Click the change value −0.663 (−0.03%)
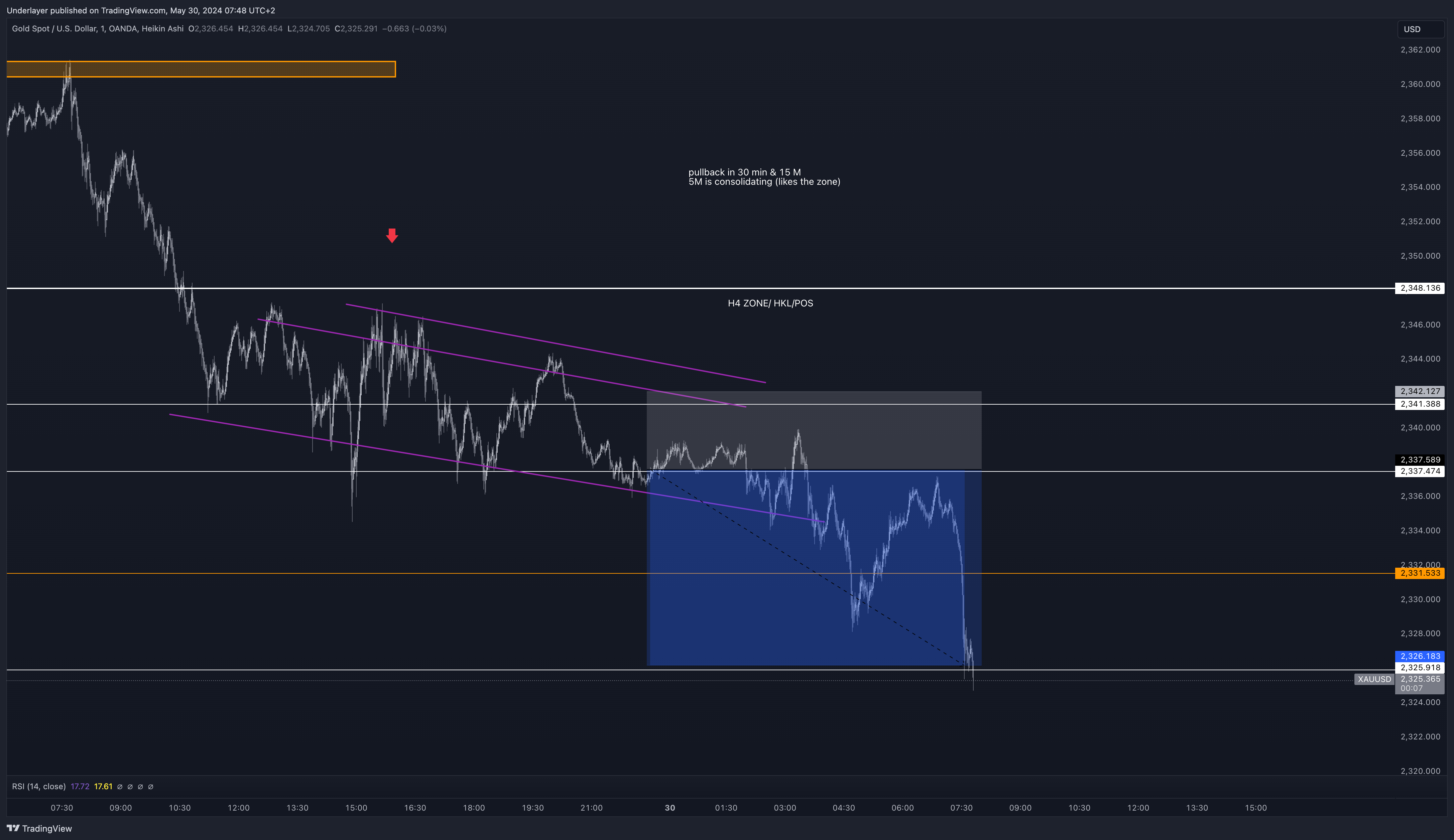Image resolution: width=1454 pixels, height=840 pixels. tap(414, 28)
